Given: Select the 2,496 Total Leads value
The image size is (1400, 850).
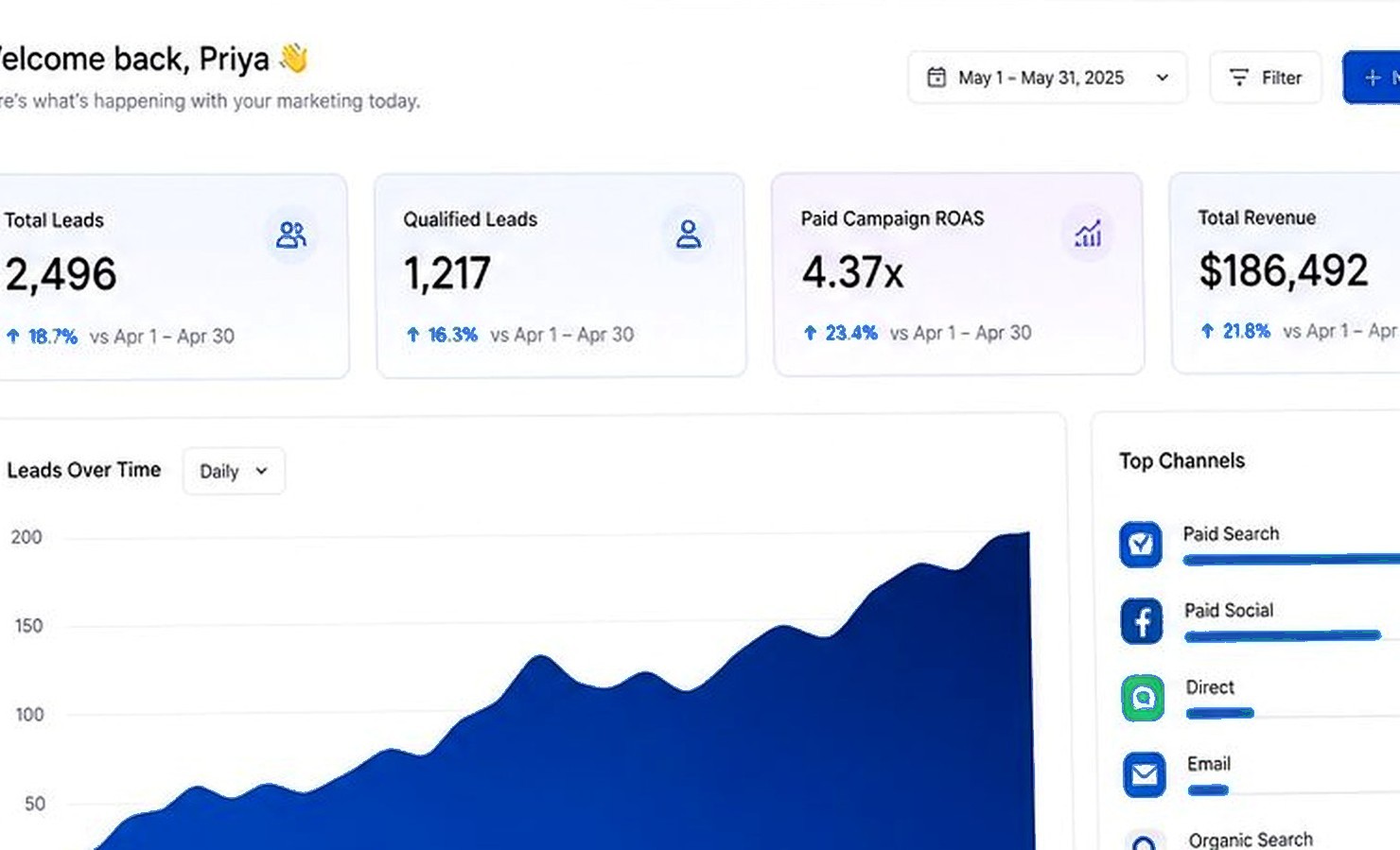Looking at the screenshot, I should click(61, 275).
